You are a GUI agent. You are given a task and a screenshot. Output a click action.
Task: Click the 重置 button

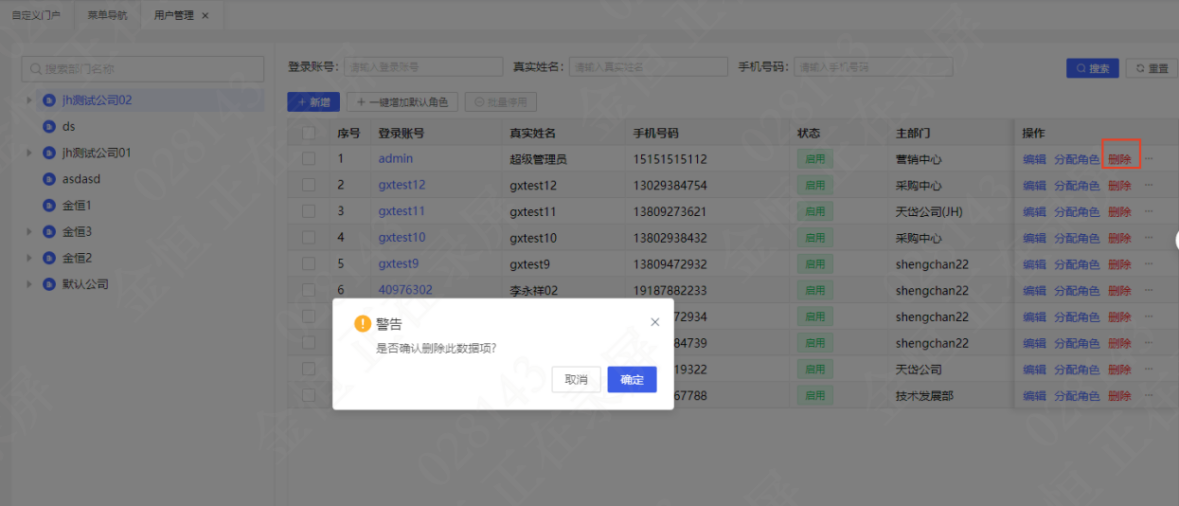1151,68
